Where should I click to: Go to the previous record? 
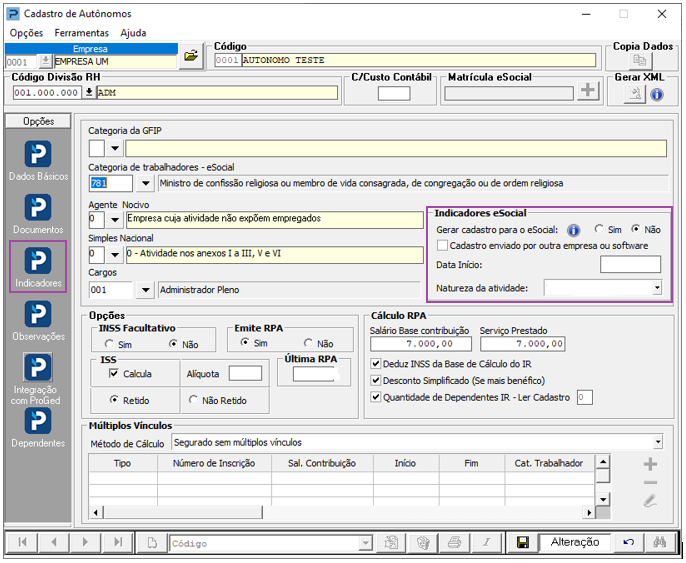pos(54,542)
